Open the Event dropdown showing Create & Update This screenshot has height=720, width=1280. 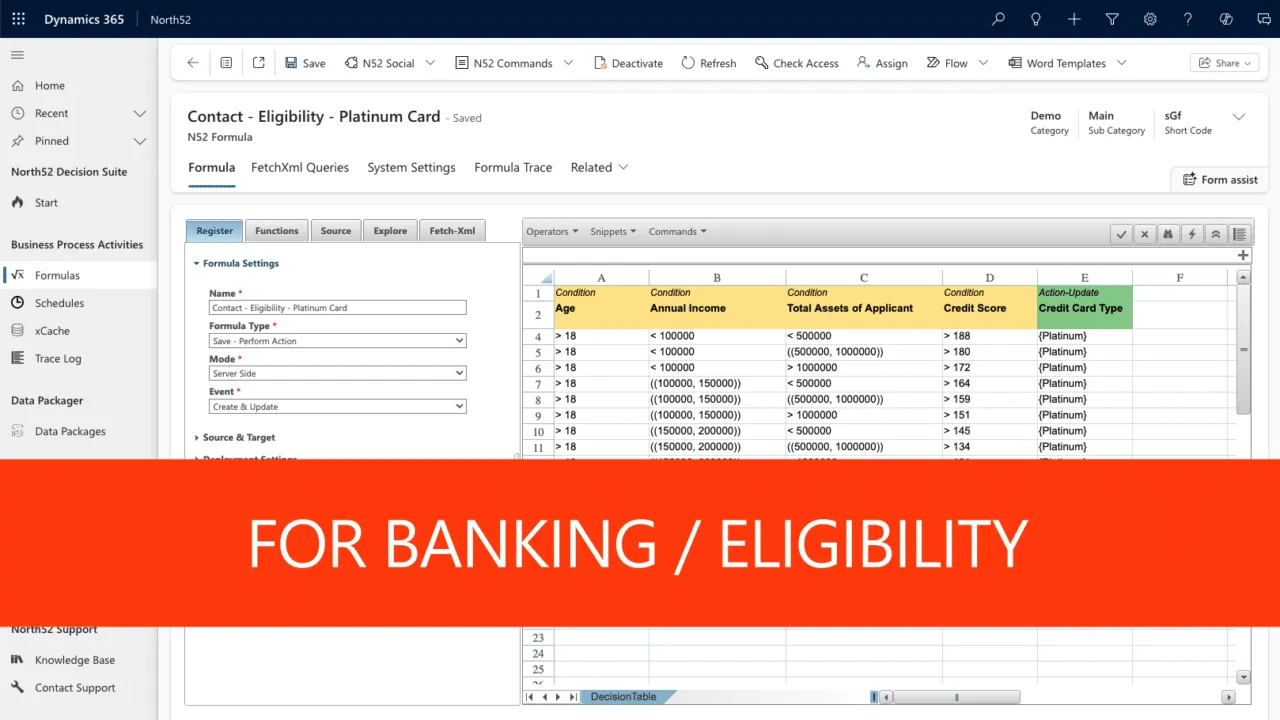pyautogui.click(x=338, y=406)
